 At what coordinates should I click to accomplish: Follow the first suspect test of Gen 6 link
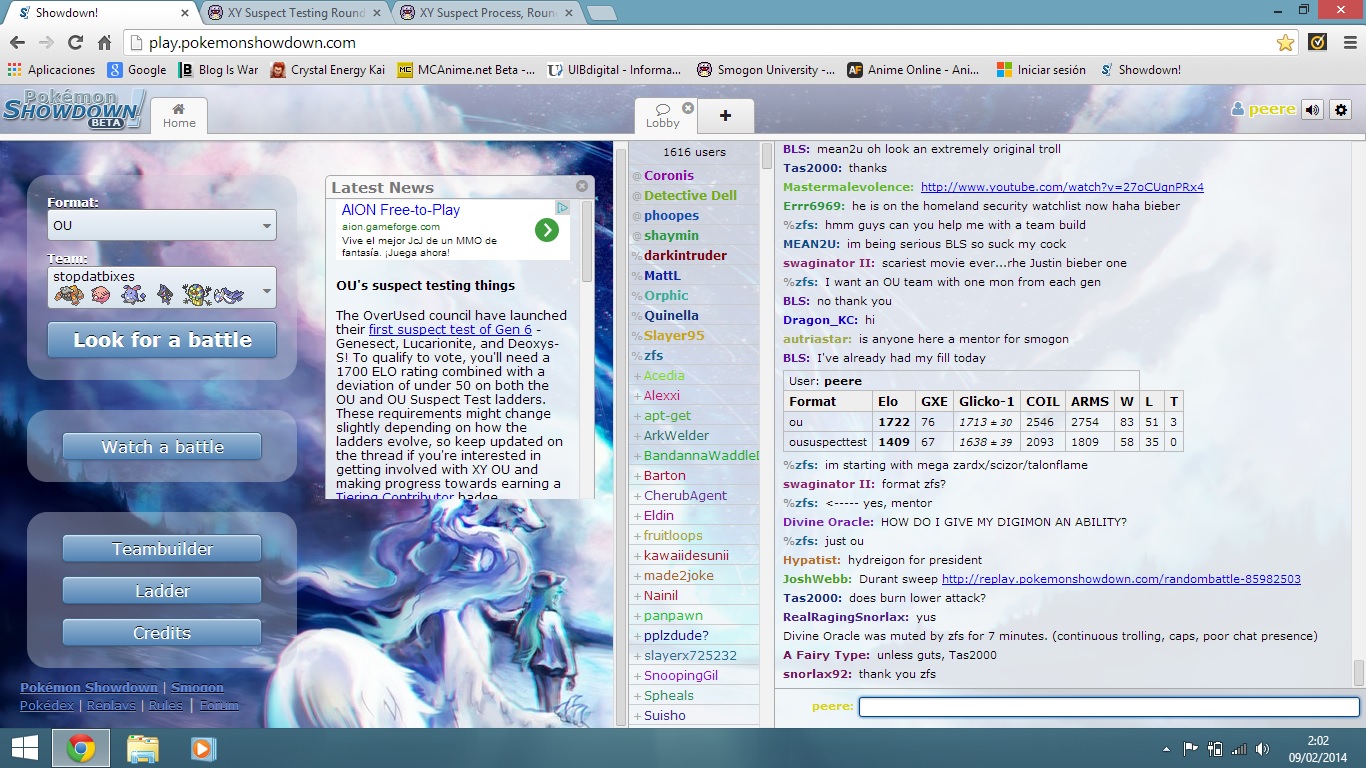tap(450, 329)
